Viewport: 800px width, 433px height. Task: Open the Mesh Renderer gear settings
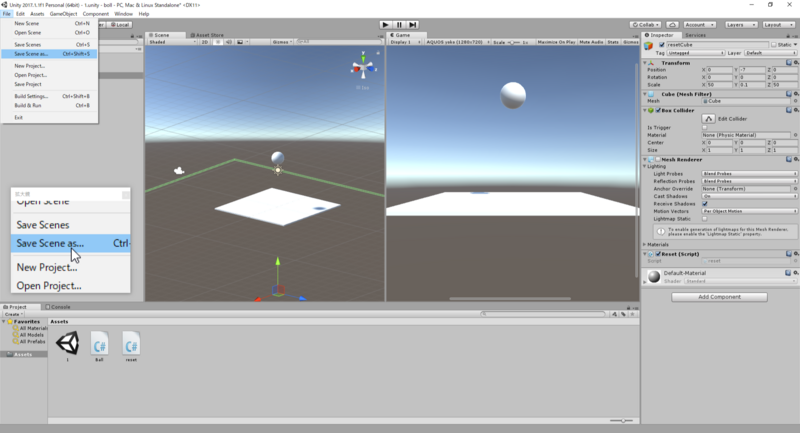[x=796, y=159]
